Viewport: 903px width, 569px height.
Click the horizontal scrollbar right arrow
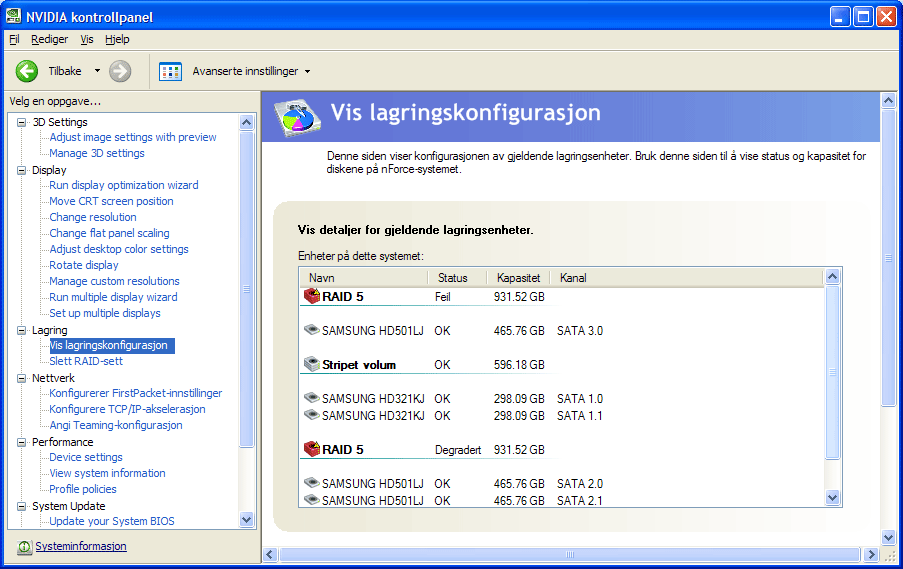click(871, 555)
